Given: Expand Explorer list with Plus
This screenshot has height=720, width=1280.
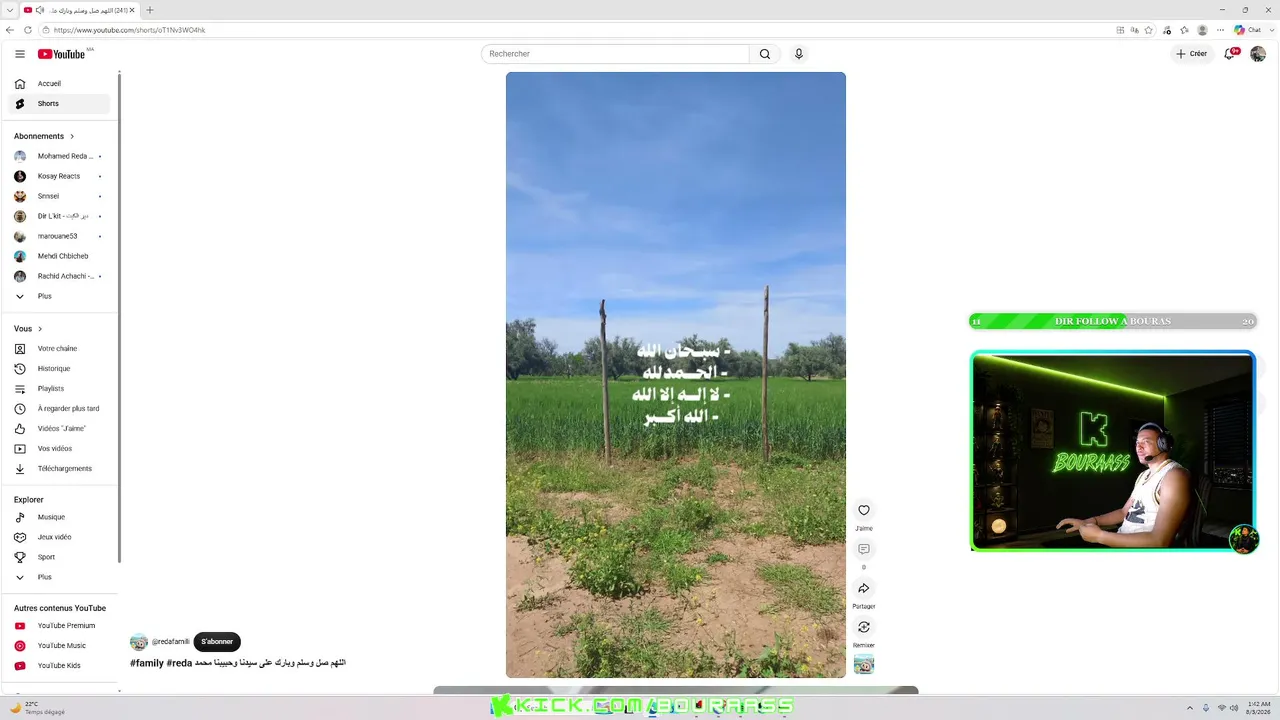Looking at the screenshot, I should point(59,577).
